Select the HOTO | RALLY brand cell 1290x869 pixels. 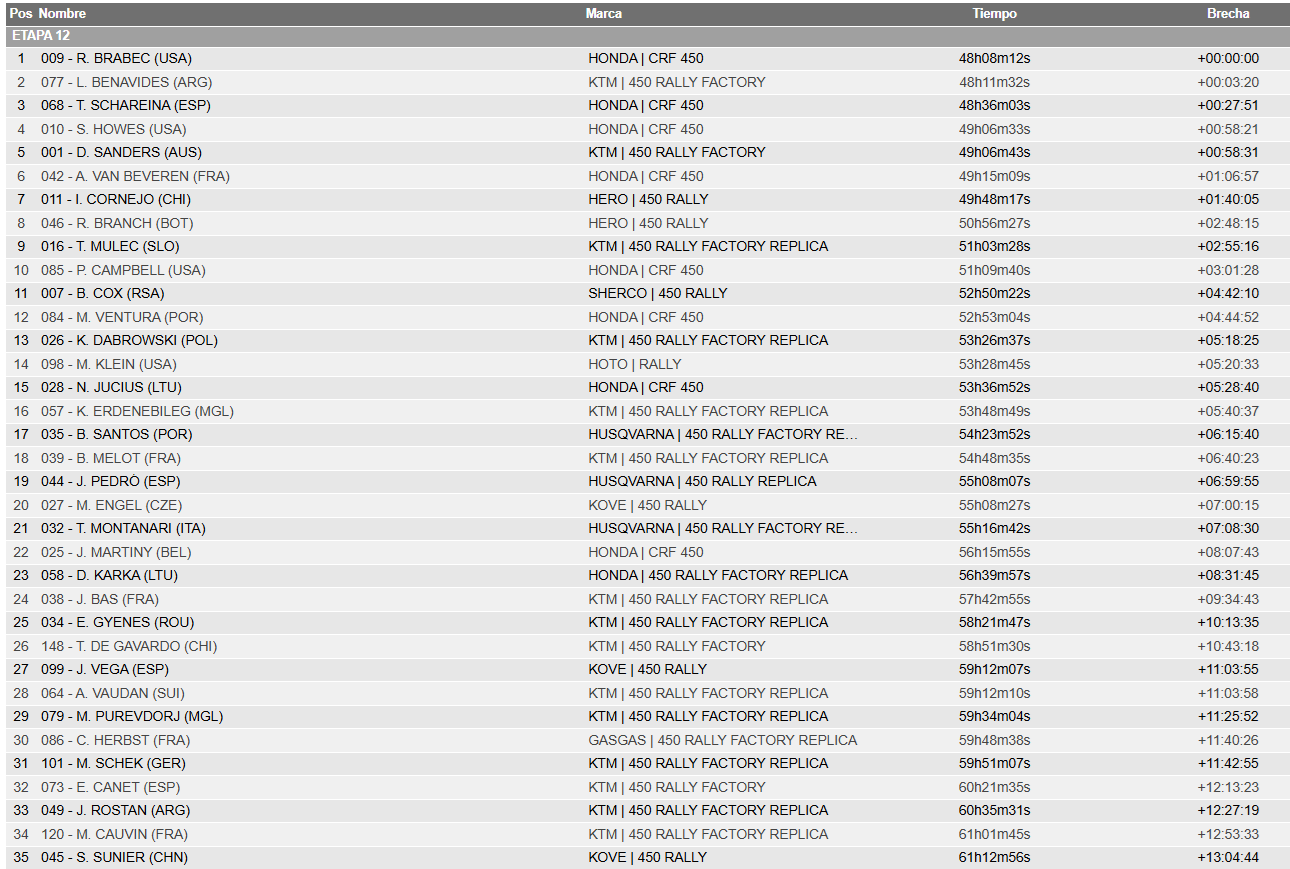pos(635,364)
